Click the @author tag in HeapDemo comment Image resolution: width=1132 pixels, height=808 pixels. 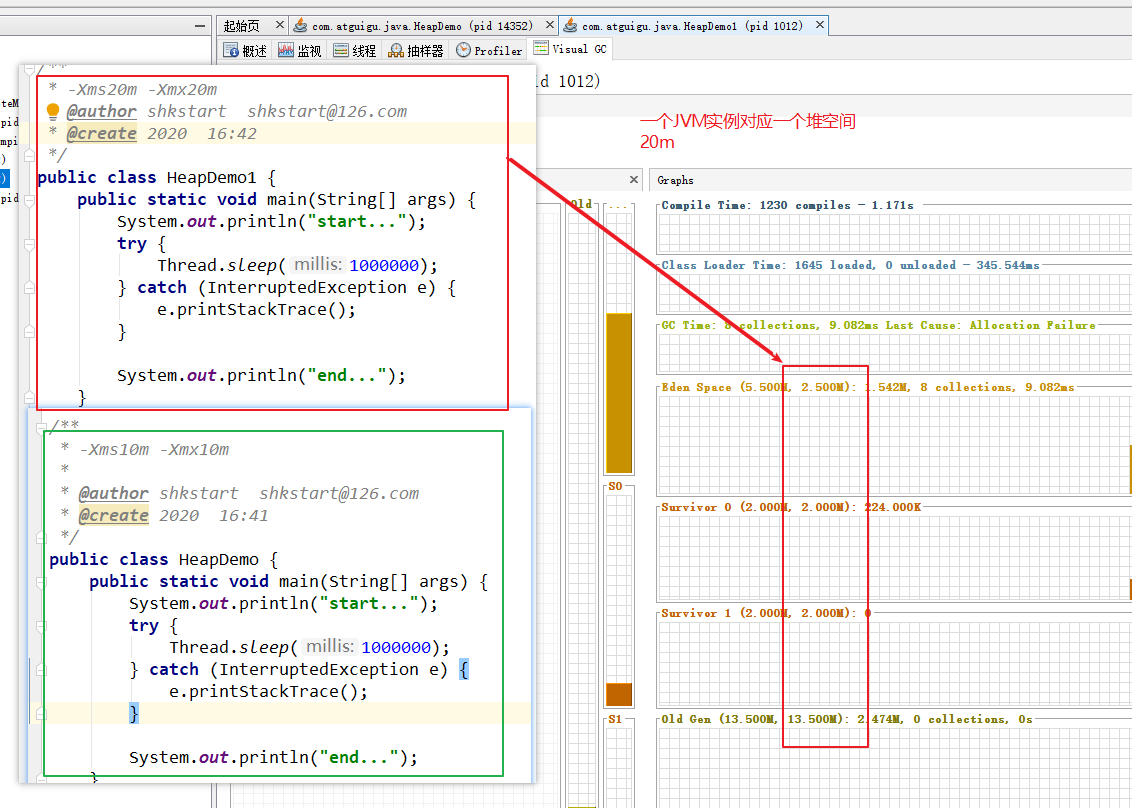click(113, 493)
